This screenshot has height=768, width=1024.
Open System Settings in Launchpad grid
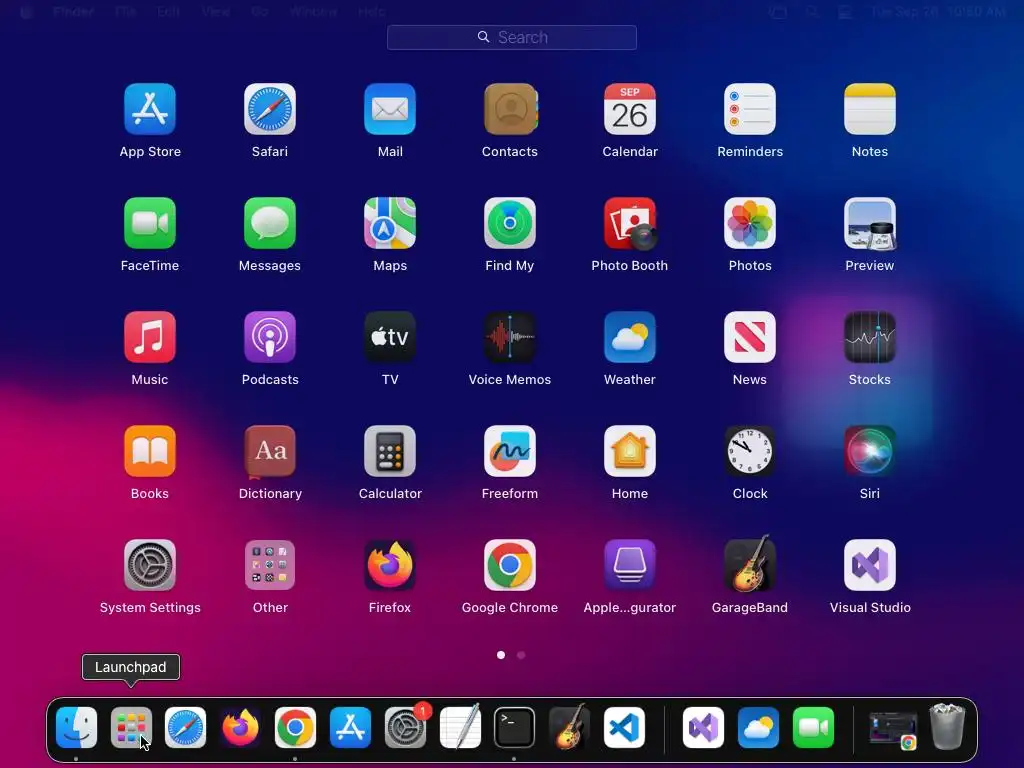(150, 565)
